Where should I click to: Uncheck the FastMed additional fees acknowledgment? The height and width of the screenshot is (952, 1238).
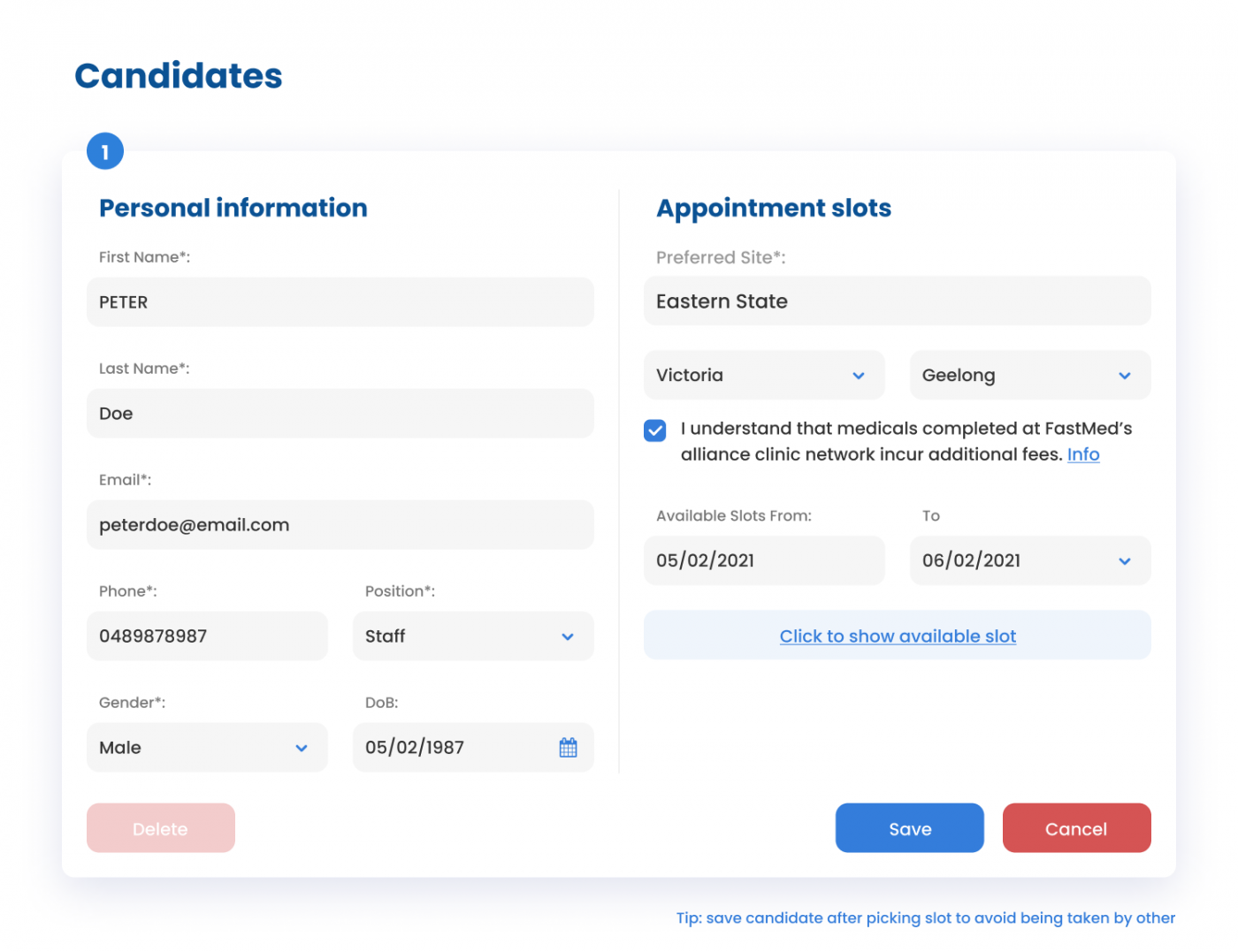(654, 430)
